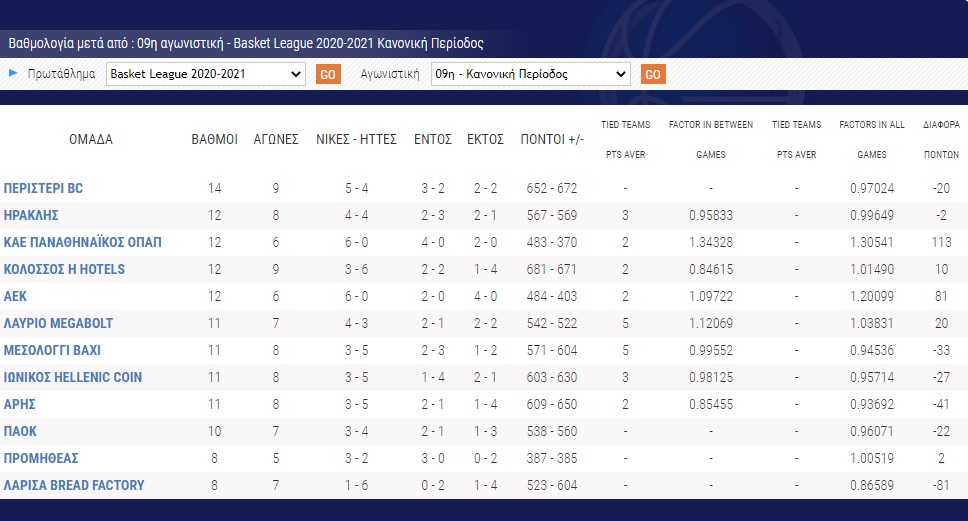Click the ΟΜΑΔΑ column header
The image size is (968, 521).
(91, 140)
